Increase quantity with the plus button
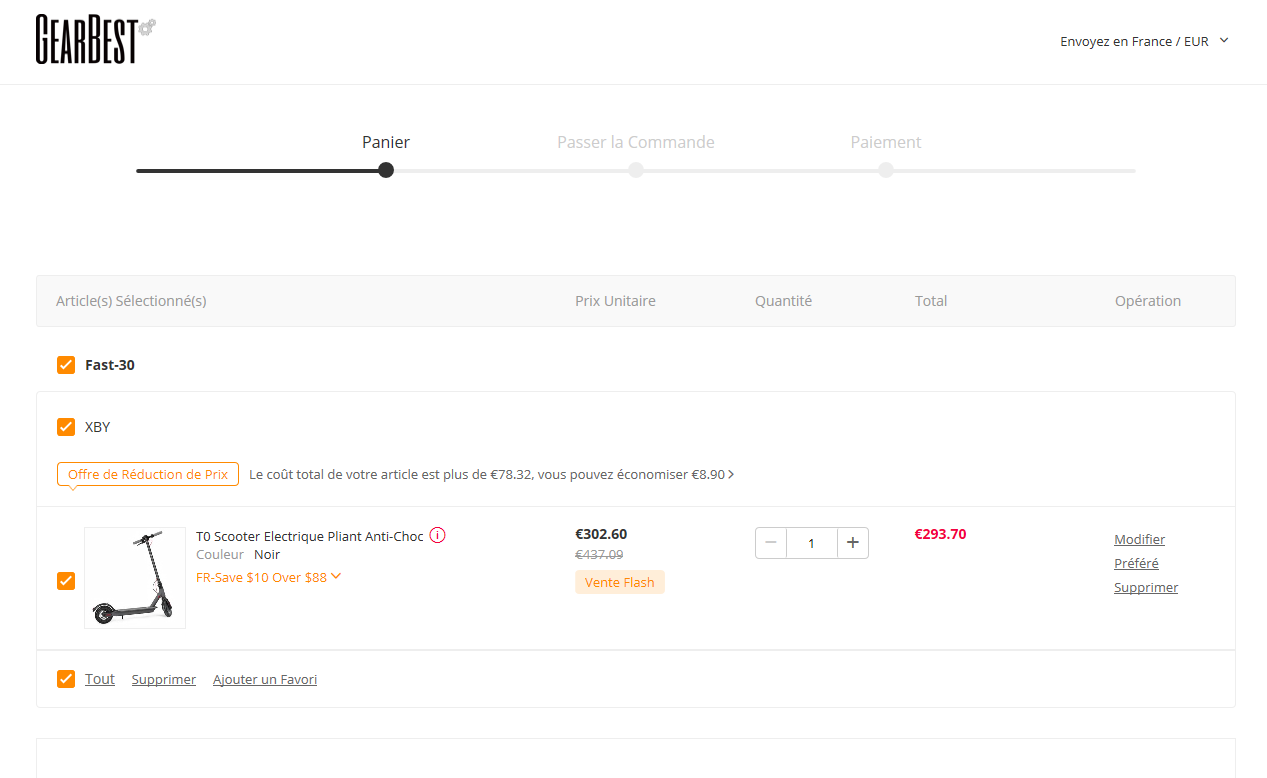Image resolution: width=1267 pixels, height=778 pixels. click(x=853, y=543)
